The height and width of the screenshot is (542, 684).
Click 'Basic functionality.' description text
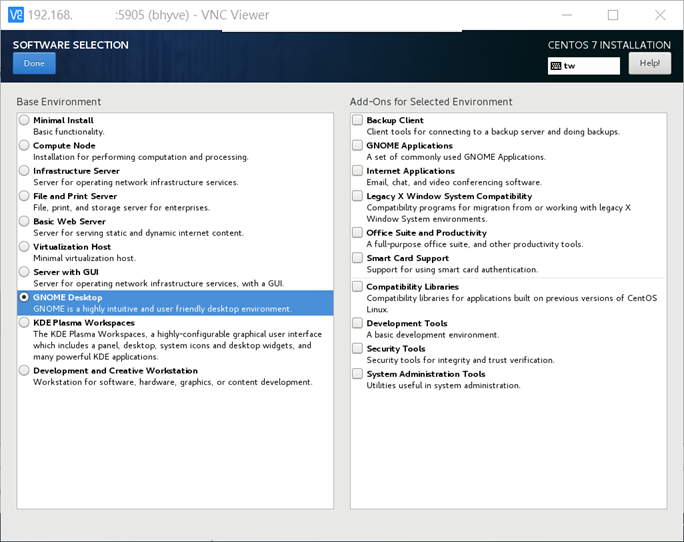pos(69,132)
